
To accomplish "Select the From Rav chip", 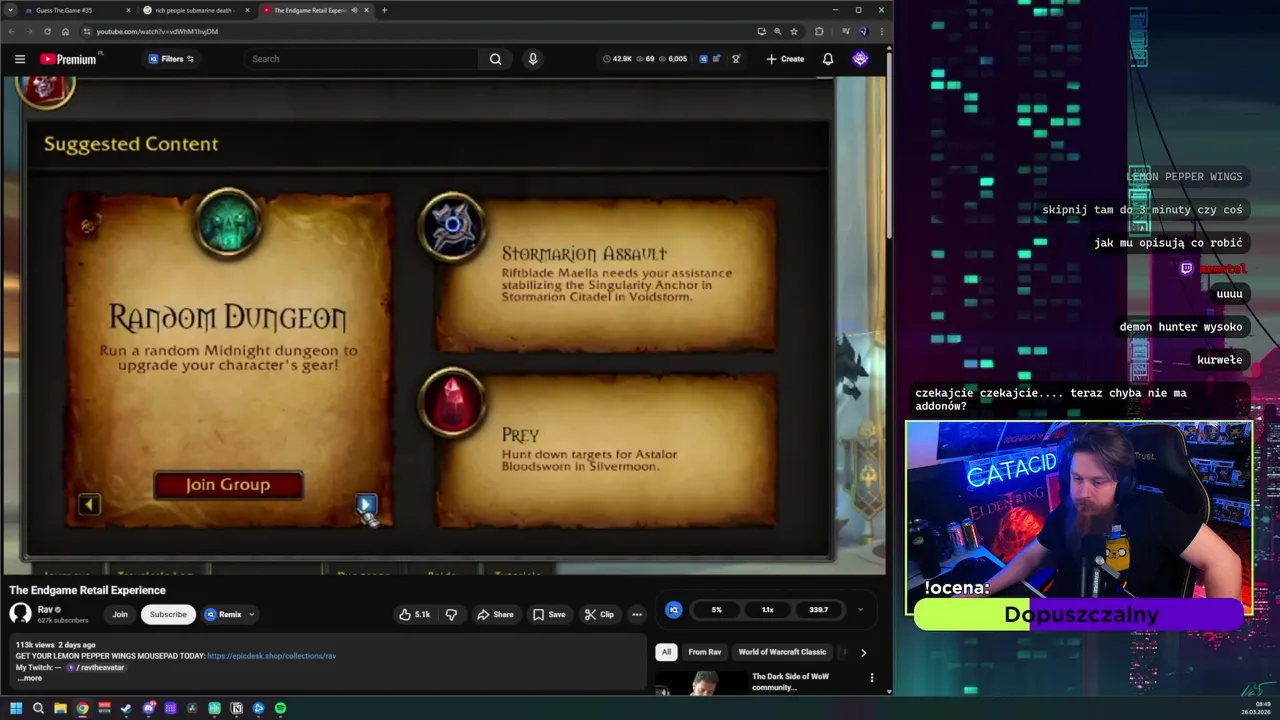I will pyautogui.click(x=705, y=652).
